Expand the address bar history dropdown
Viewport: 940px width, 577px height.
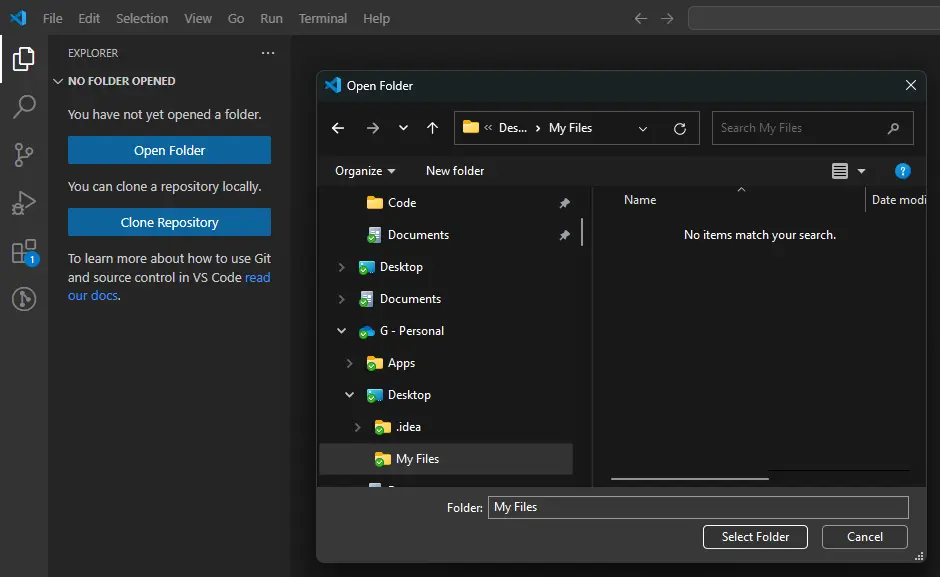tap(643, 128)
